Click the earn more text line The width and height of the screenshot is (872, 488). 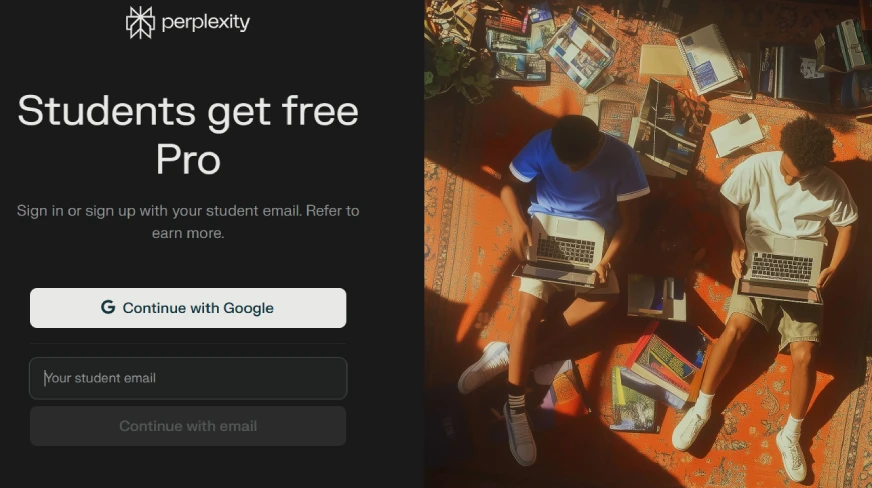click(188, 233)
